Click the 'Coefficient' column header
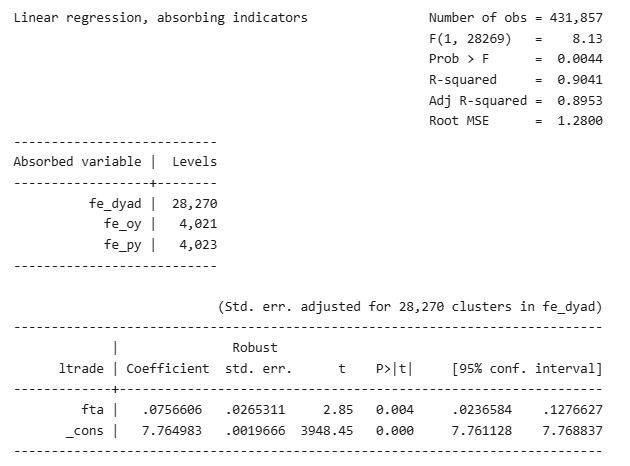Image resolution: width=630 pixels, height=466 pixels. [x=168, y=368]
